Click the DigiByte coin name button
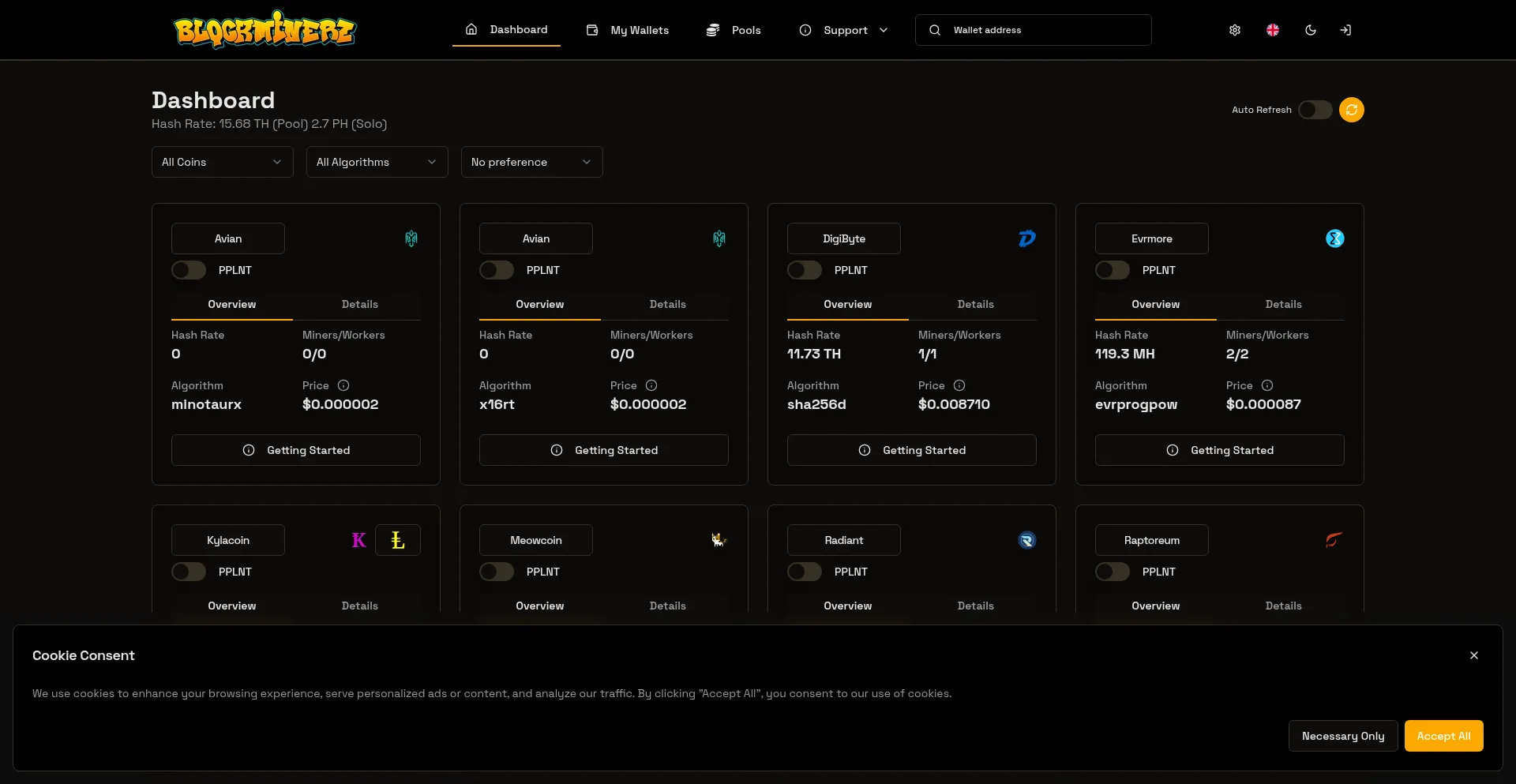This screenshot has width=1516, height=784. pos(844,238)
